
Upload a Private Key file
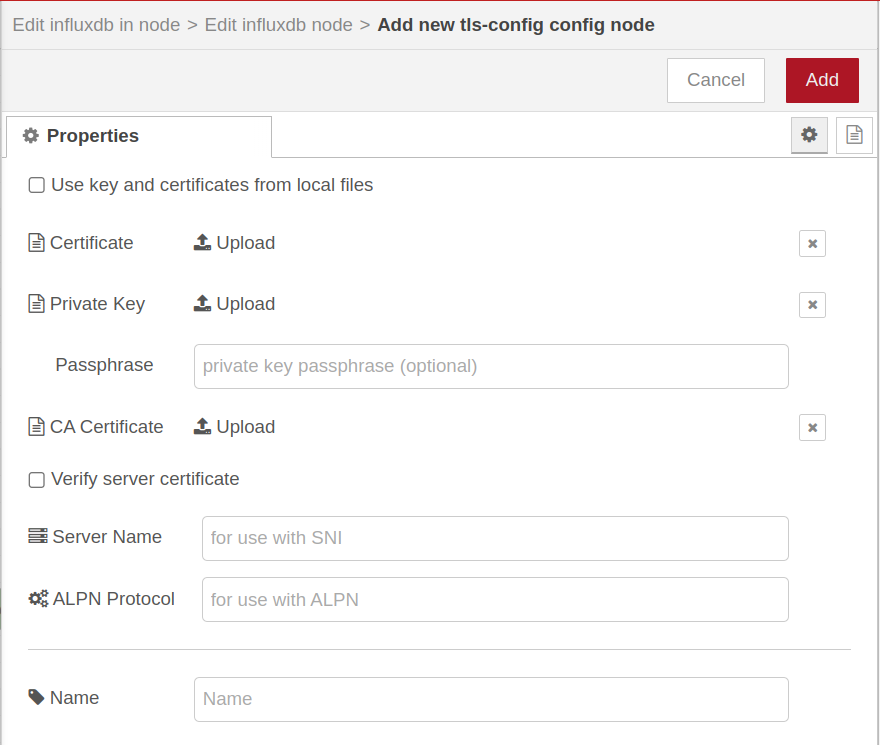point(234,304)
